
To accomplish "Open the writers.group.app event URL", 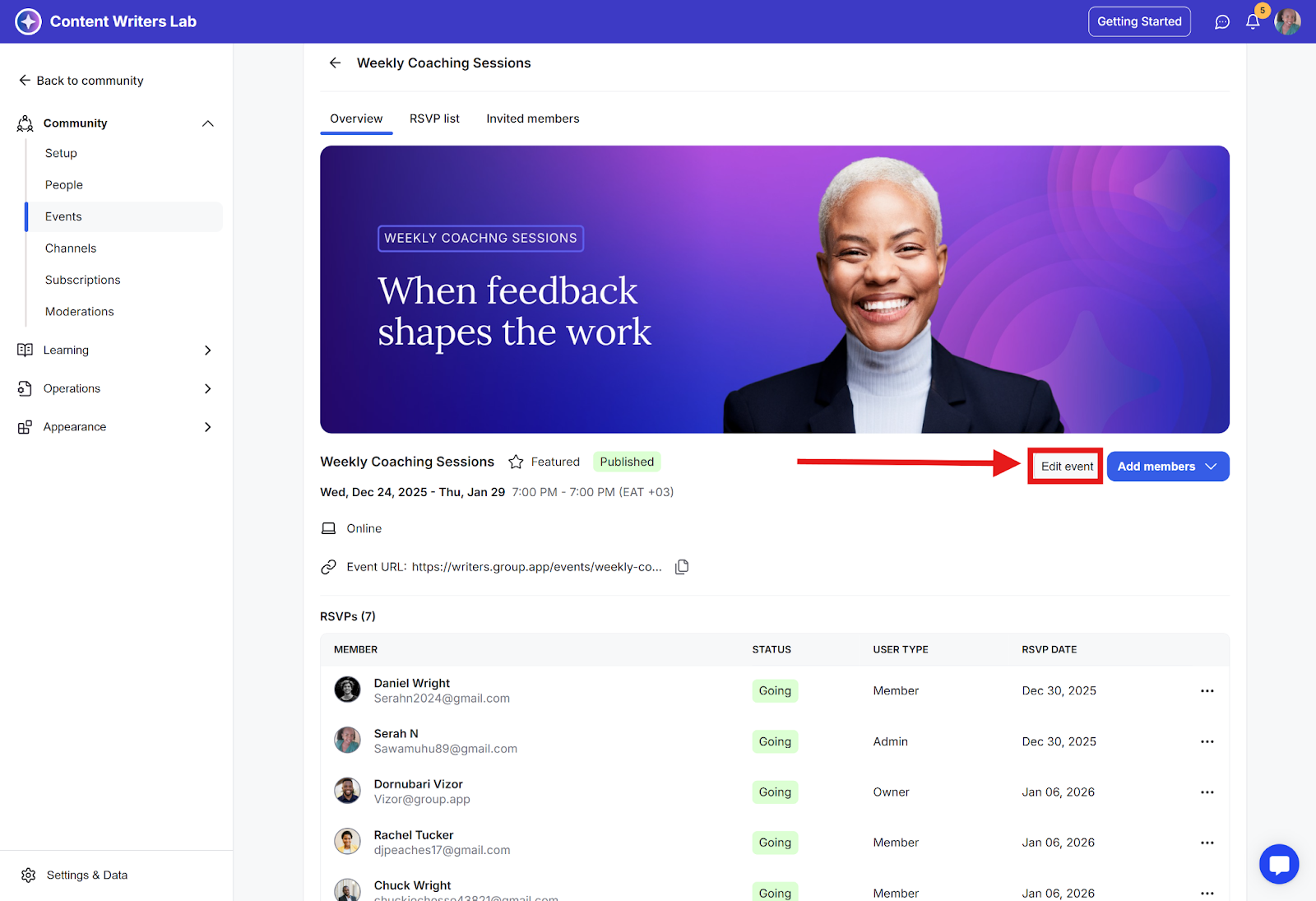I will [x=536, y=567].
